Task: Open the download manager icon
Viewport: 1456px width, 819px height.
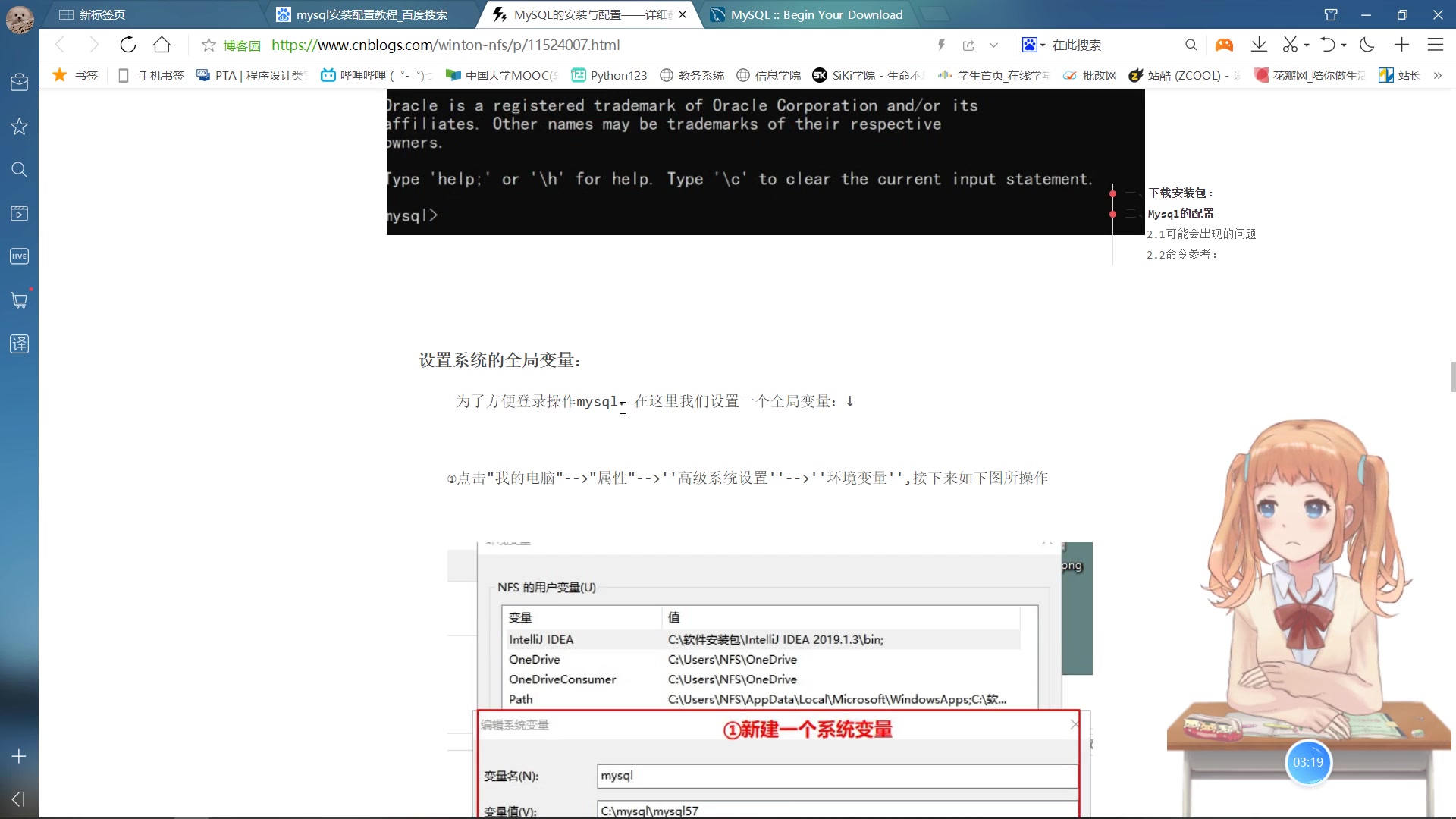Action: coord(1259,45)
